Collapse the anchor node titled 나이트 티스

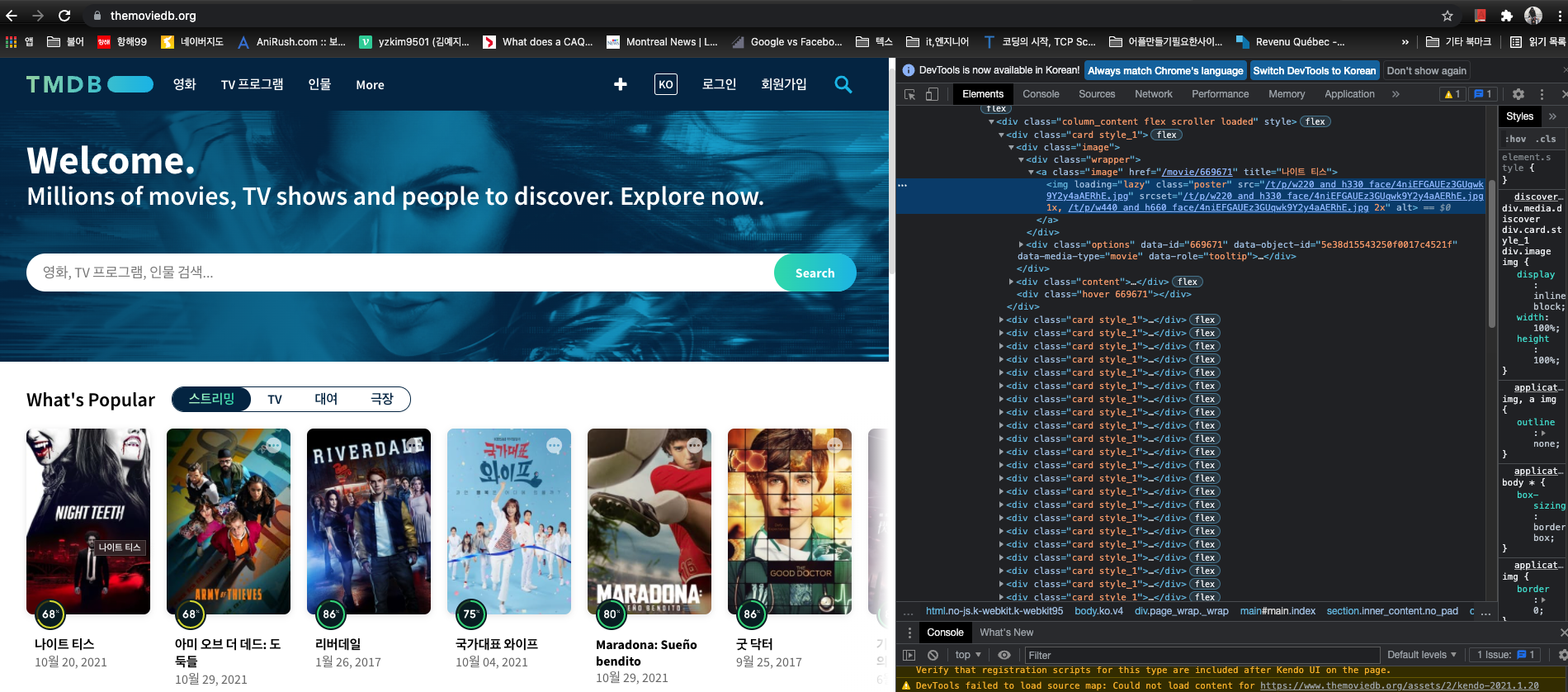pyautogui.click(x=1031, y=173)
